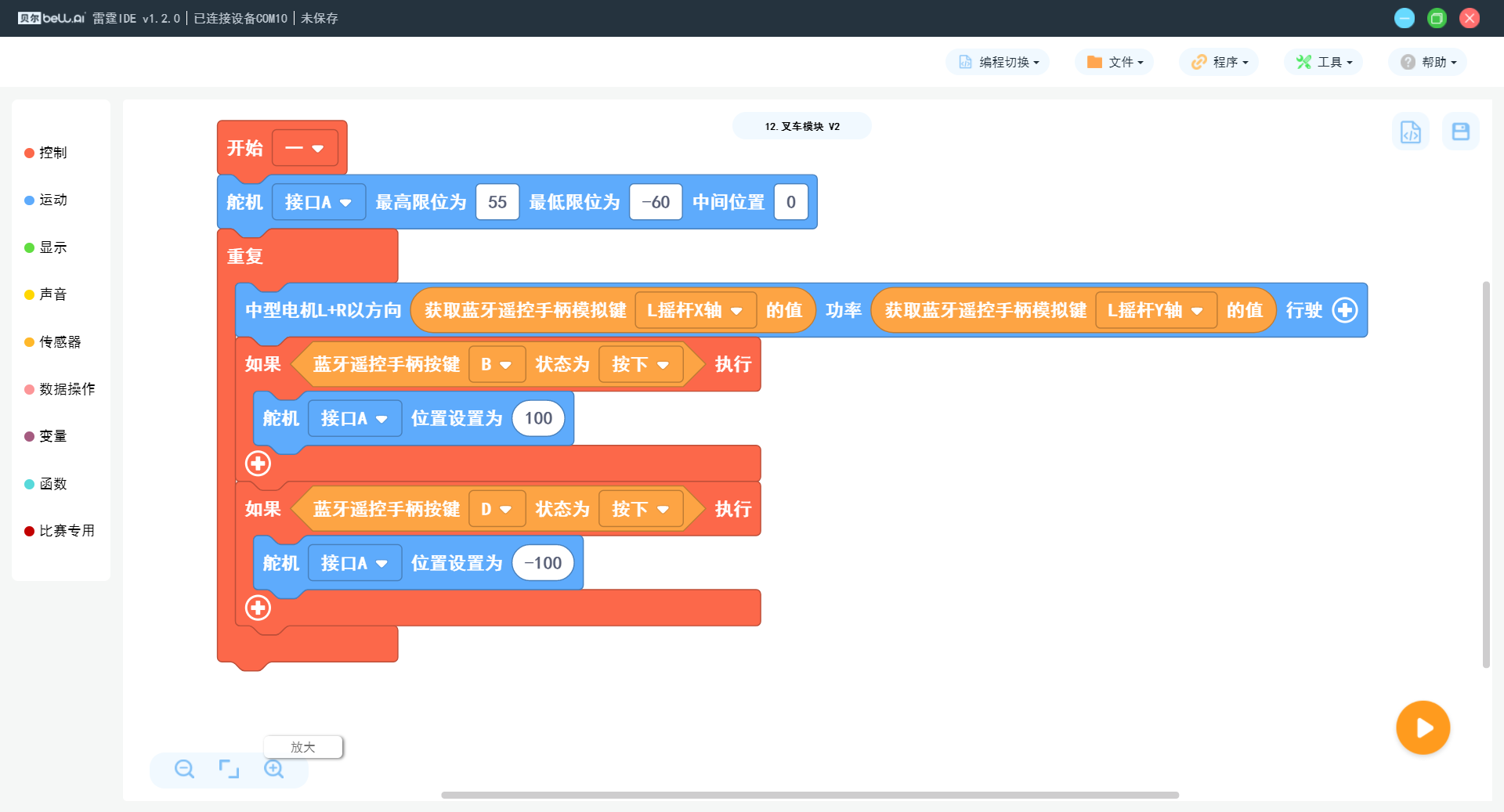Click the zoom out magnifier icon

tap(184, 769)
